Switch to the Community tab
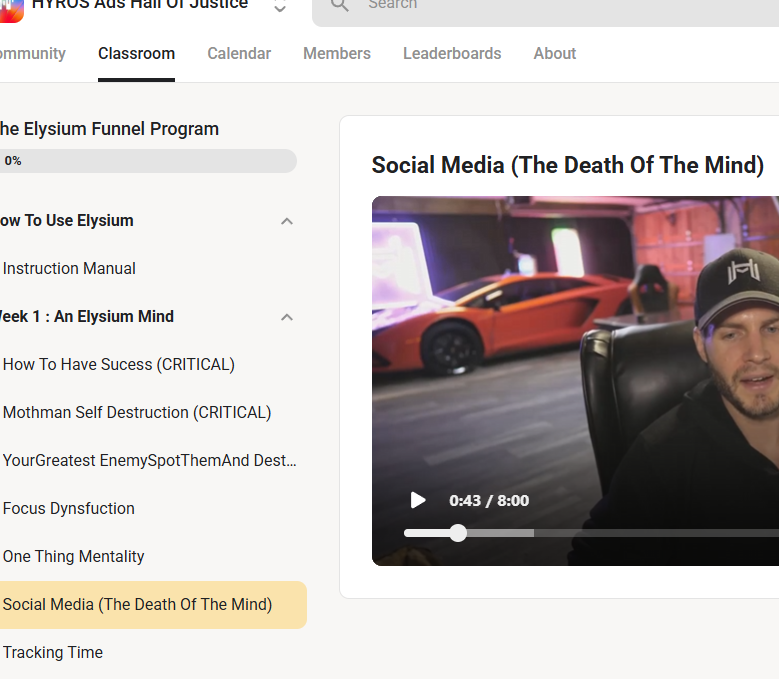Image resolution: width=779 pixels, height=679 pixels. pyautogui.click(x=32, y=54)
